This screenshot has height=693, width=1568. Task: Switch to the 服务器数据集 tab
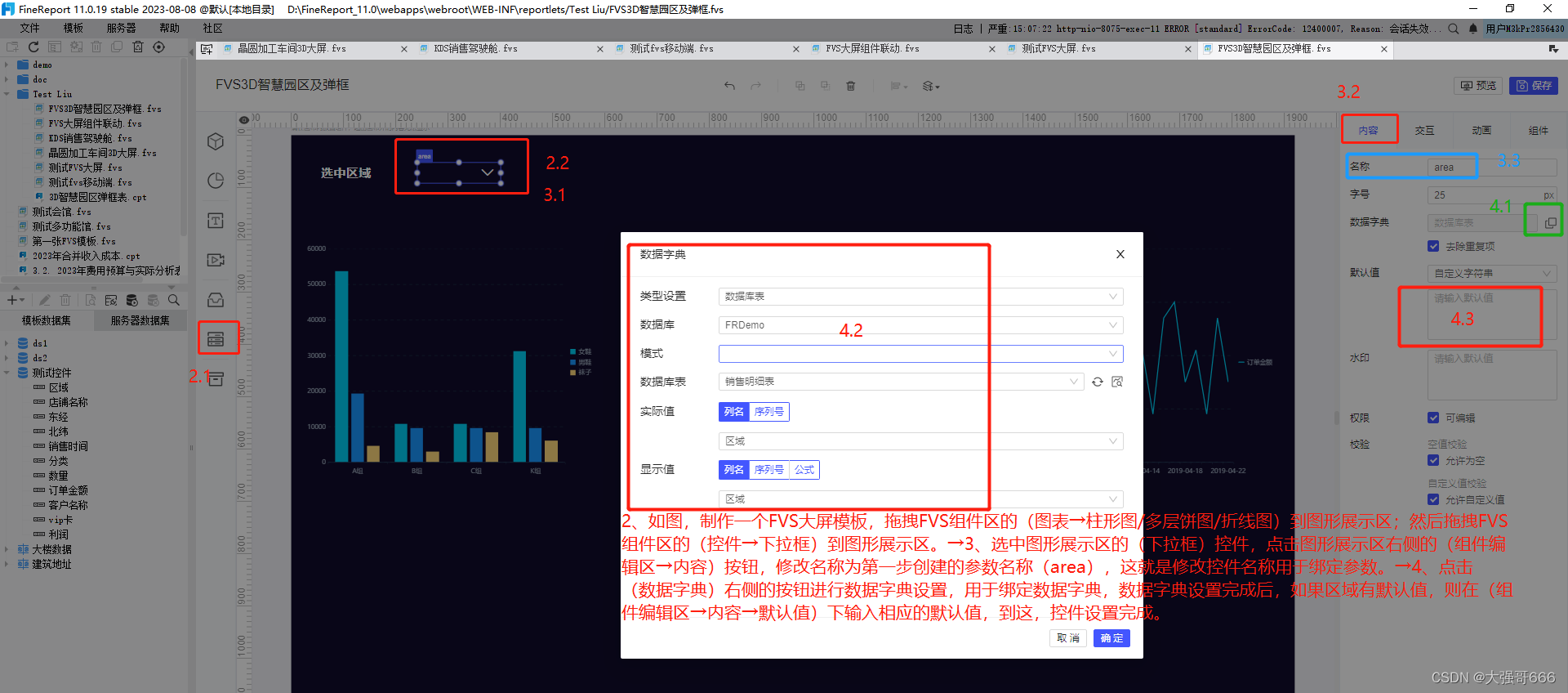(140, 320)
